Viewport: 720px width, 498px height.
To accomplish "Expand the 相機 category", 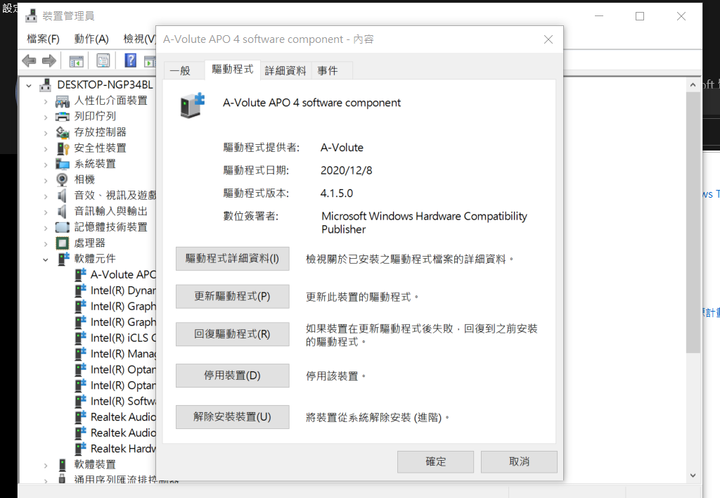I will [x=45, y=180].
